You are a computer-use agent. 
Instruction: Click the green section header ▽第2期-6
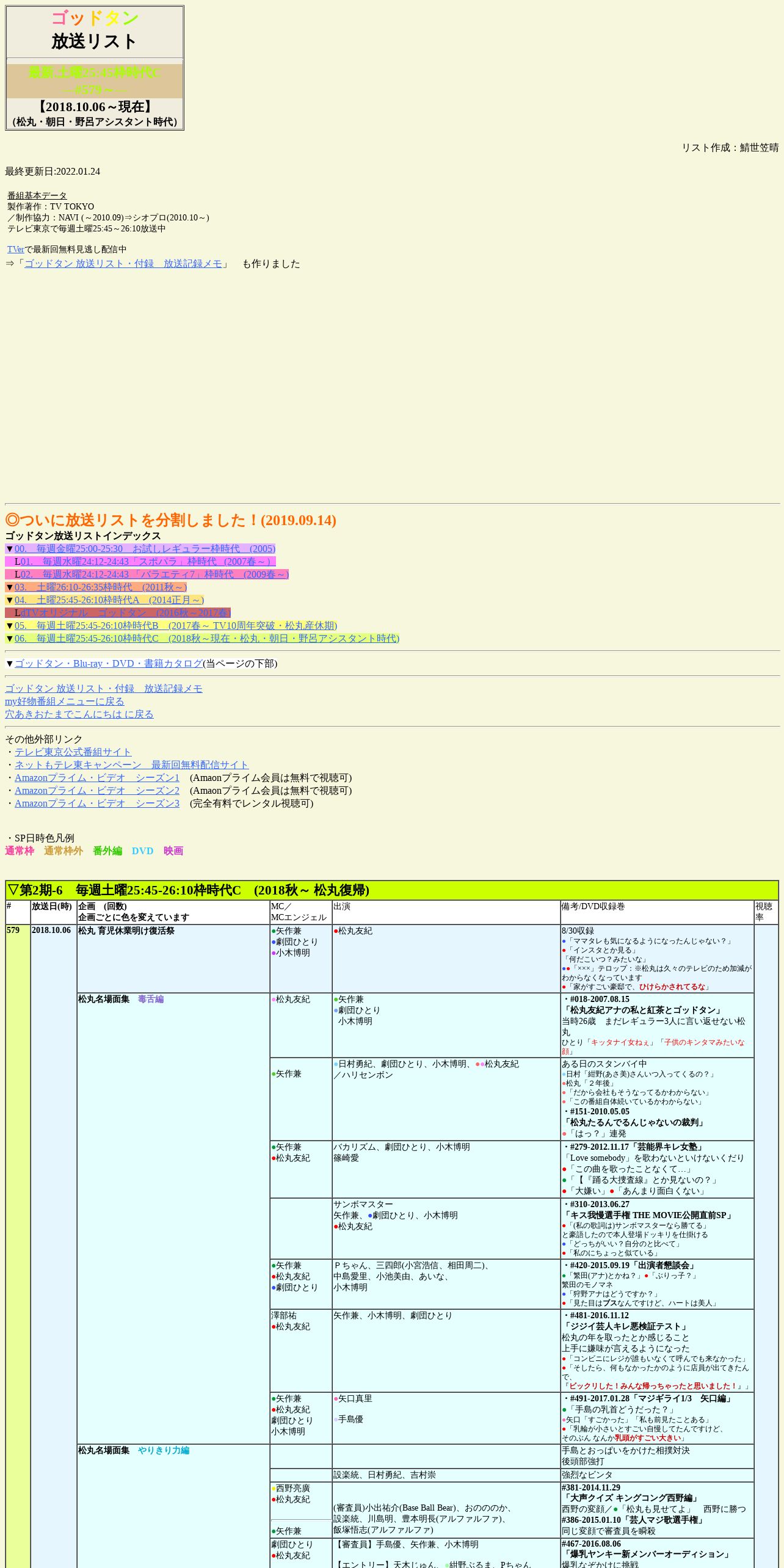[392, 890]
